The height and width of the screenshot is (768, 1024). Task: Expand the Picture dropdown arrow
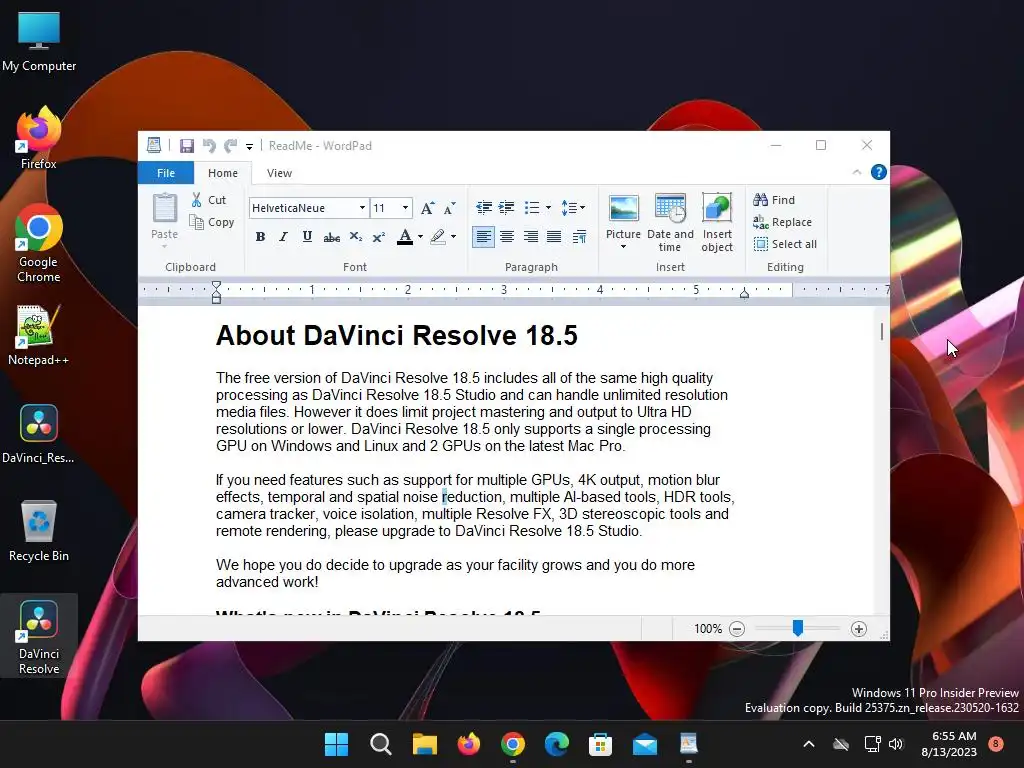click(x=623, y=247)
